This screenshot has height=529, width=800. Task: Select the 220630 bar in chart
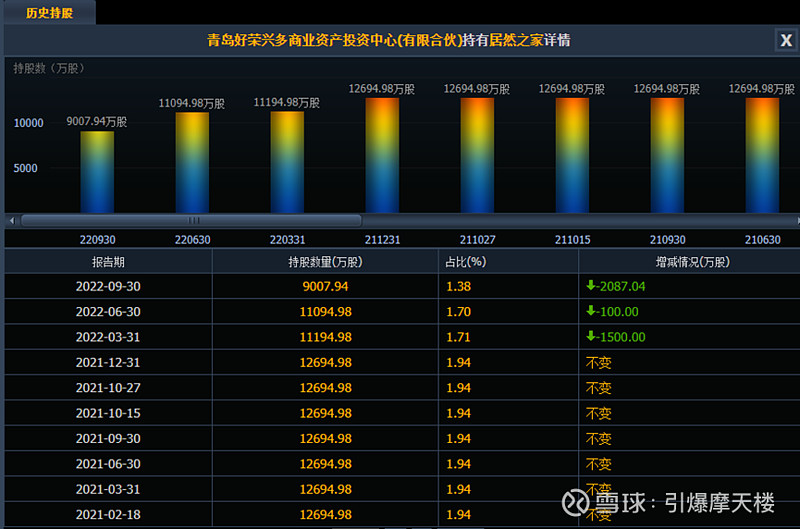192,163
